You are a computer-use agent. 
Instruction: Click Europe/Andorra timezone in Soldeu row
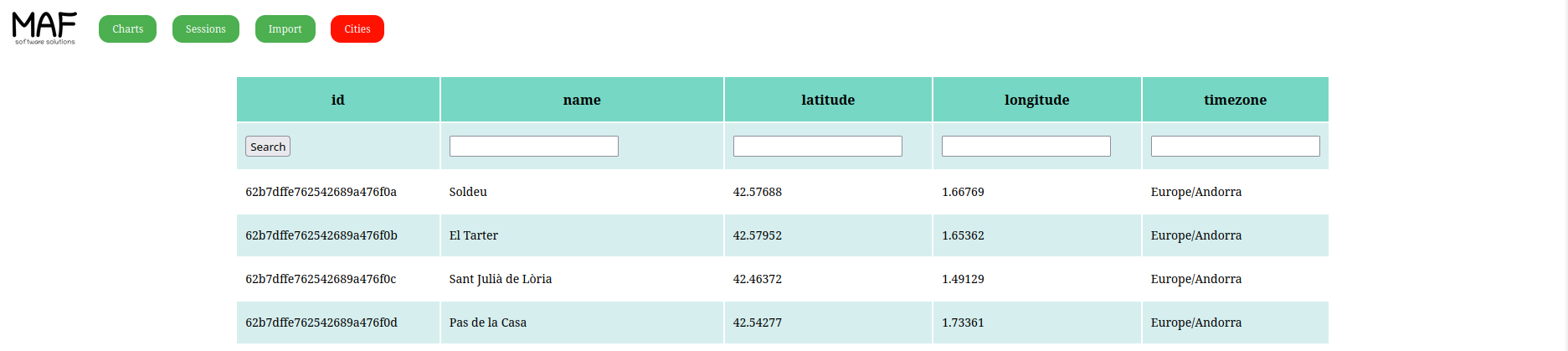1196,192
